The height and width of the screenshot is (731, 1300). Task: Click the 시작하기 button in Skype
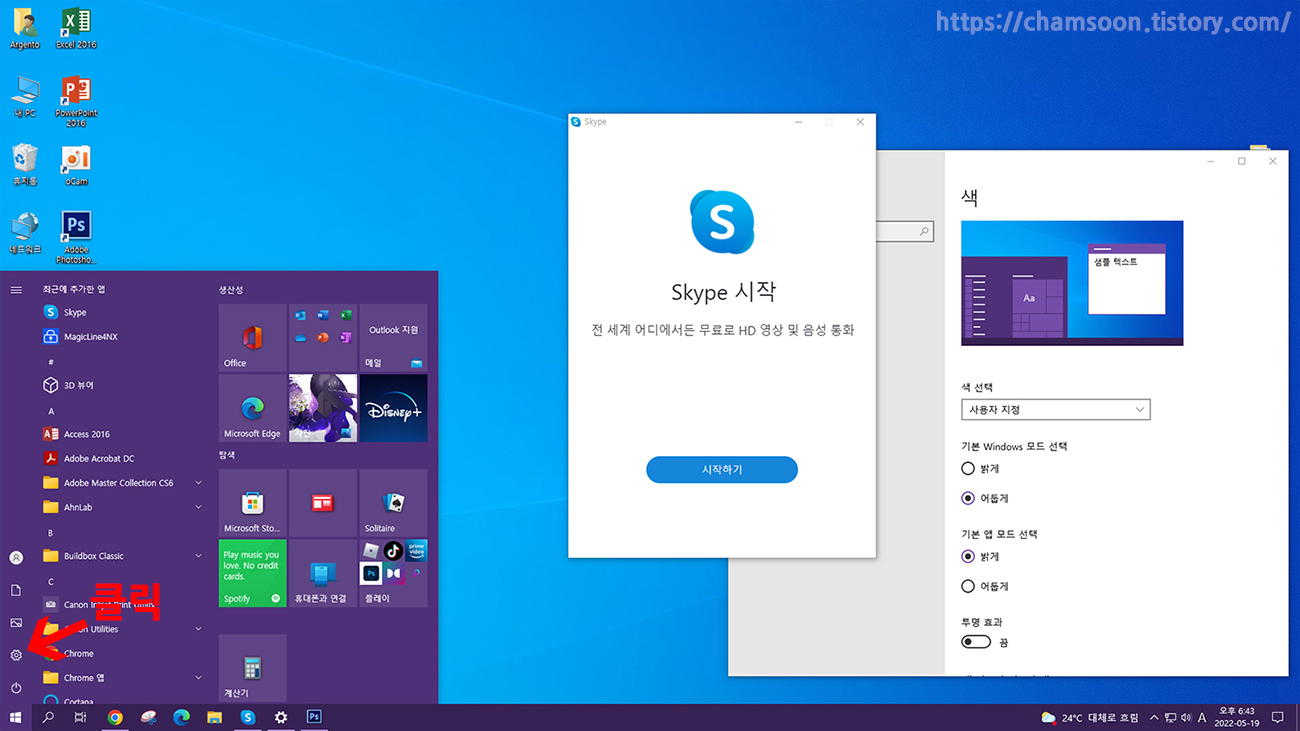click(x=722, y=469)
